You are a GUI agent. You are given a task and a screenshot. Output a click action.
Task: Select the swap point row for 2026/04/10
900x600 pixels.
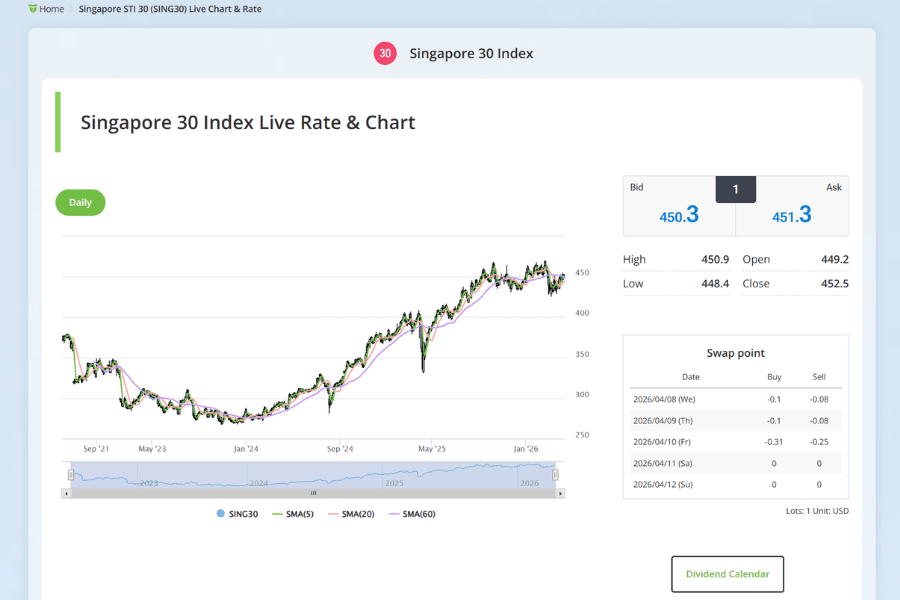tap(735, 441)
